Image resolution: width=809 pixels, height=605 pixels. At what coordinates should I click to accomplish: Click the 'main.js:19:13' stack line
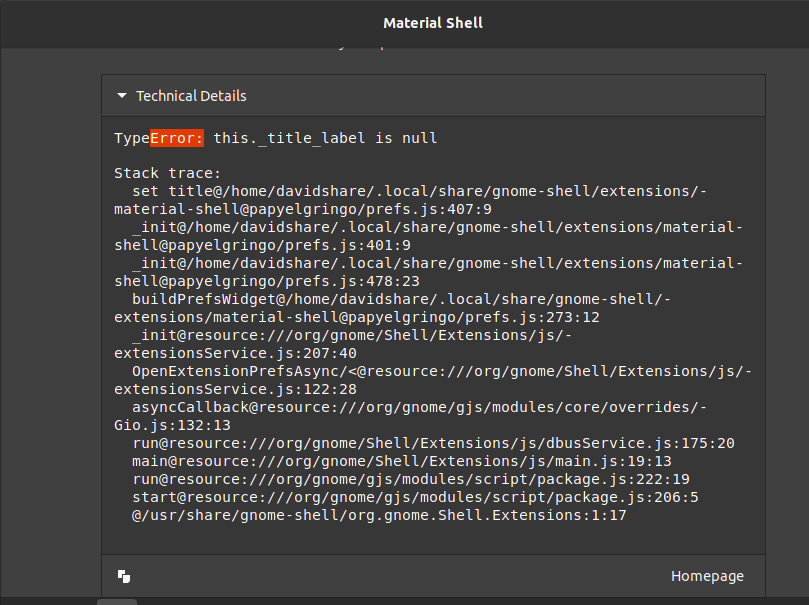click(x=402, y=461)
